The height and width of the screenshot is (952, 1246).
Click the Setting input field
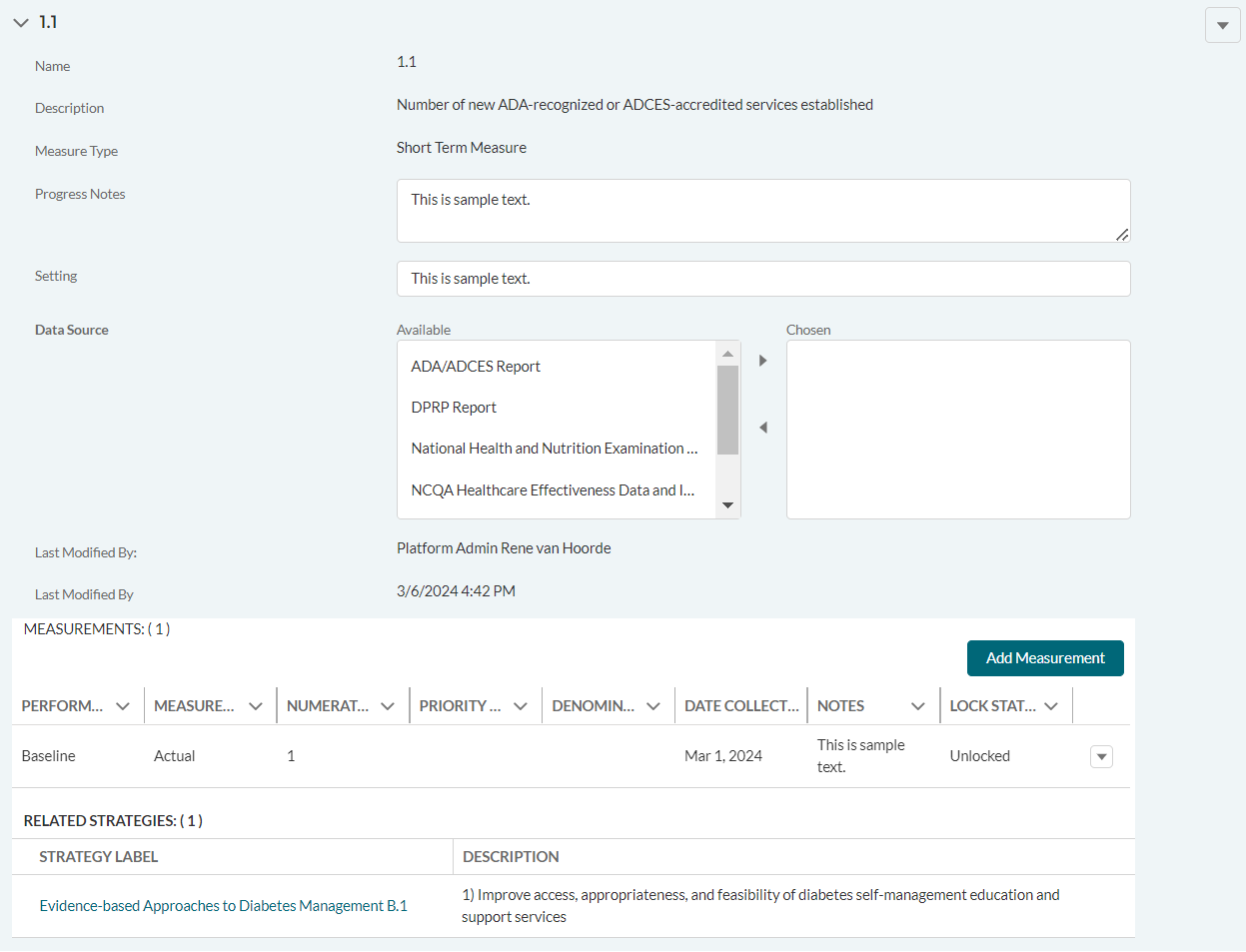[763, 279]
